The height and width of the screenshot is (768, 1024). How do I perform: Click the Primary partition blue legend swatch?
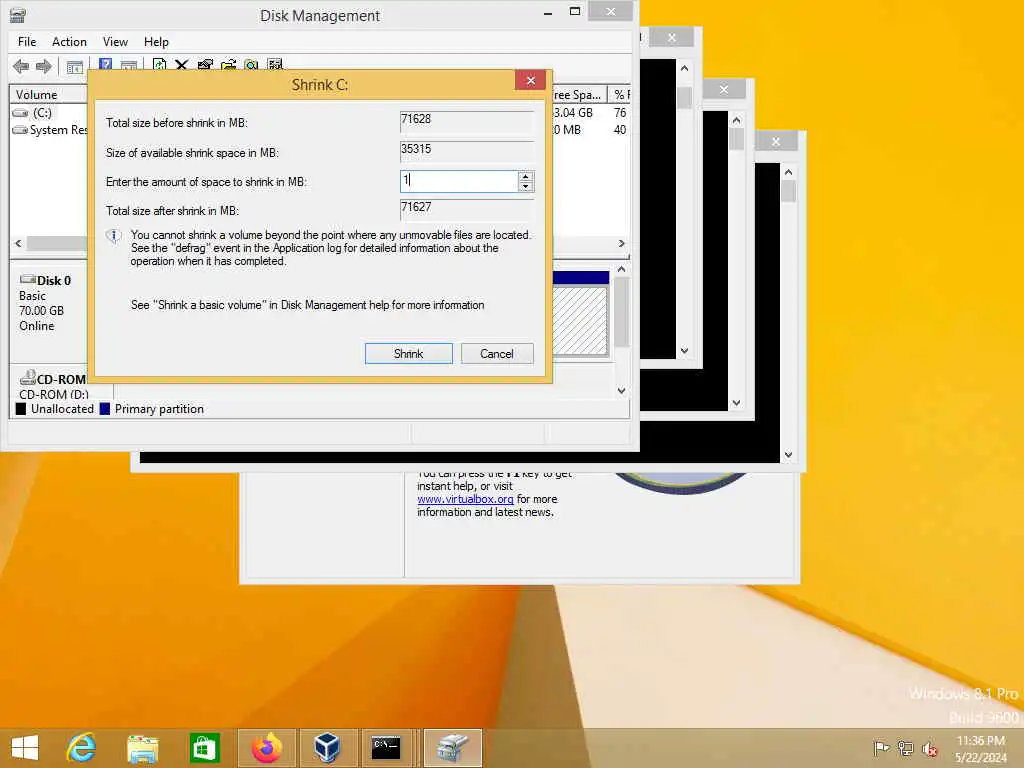104,409
